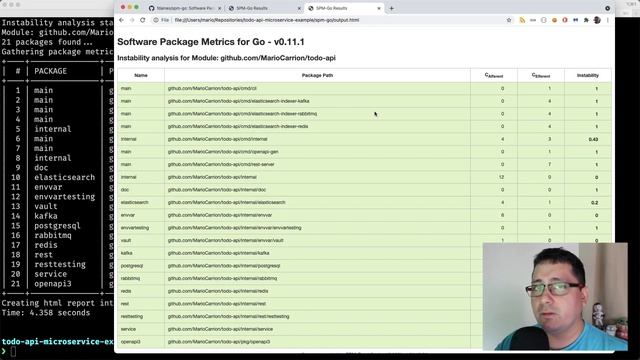
Task: Go back with the browser back arrow
Action: click(x=121, y=20)
